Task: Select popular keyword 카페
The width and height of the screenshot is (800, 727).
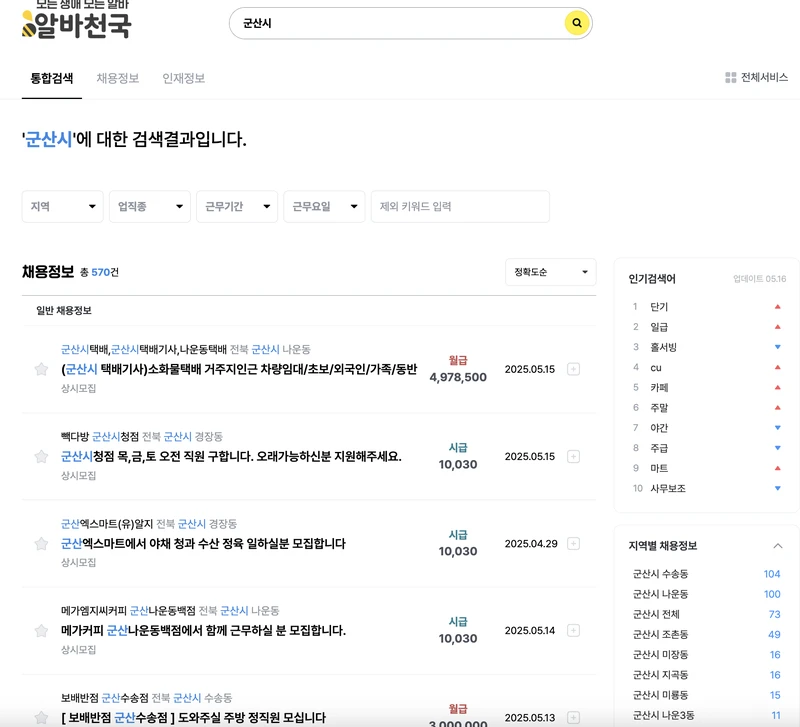Action: (659, 388)
